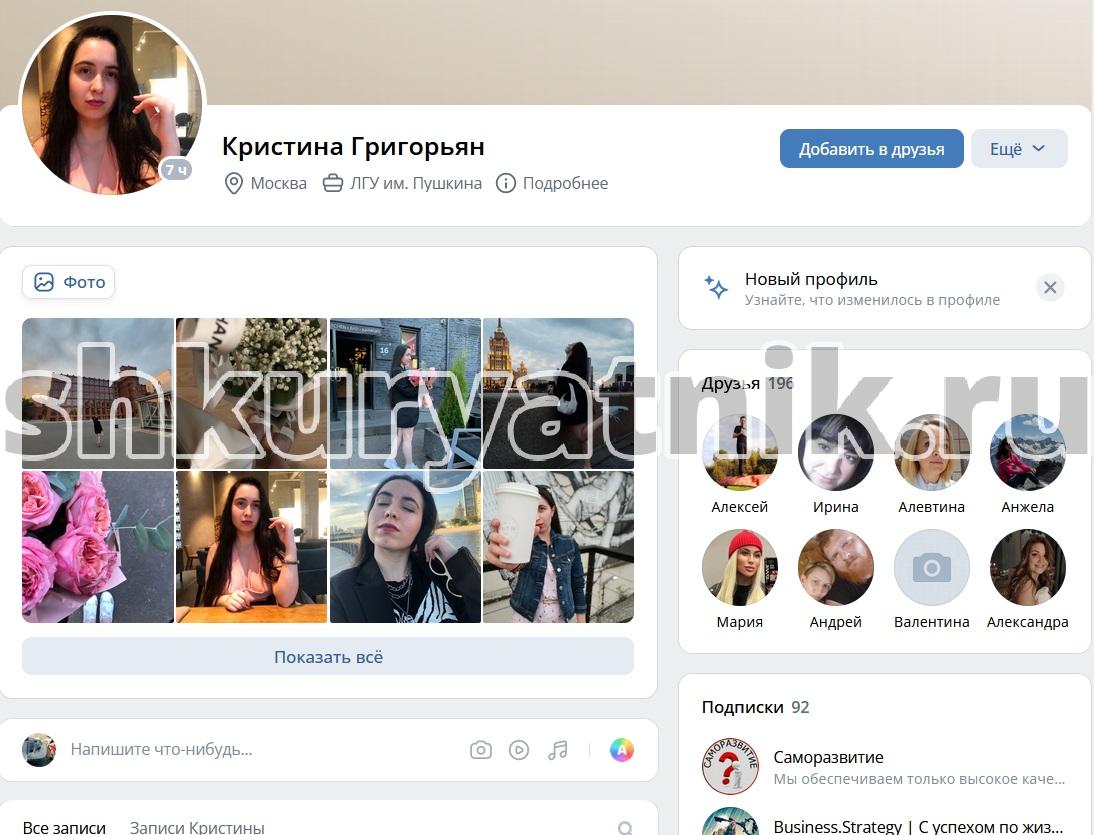Click the name Александра under avatar
Image resolution: width=1094 pixels, height=835 pixels.
[x=1028, y=622]
